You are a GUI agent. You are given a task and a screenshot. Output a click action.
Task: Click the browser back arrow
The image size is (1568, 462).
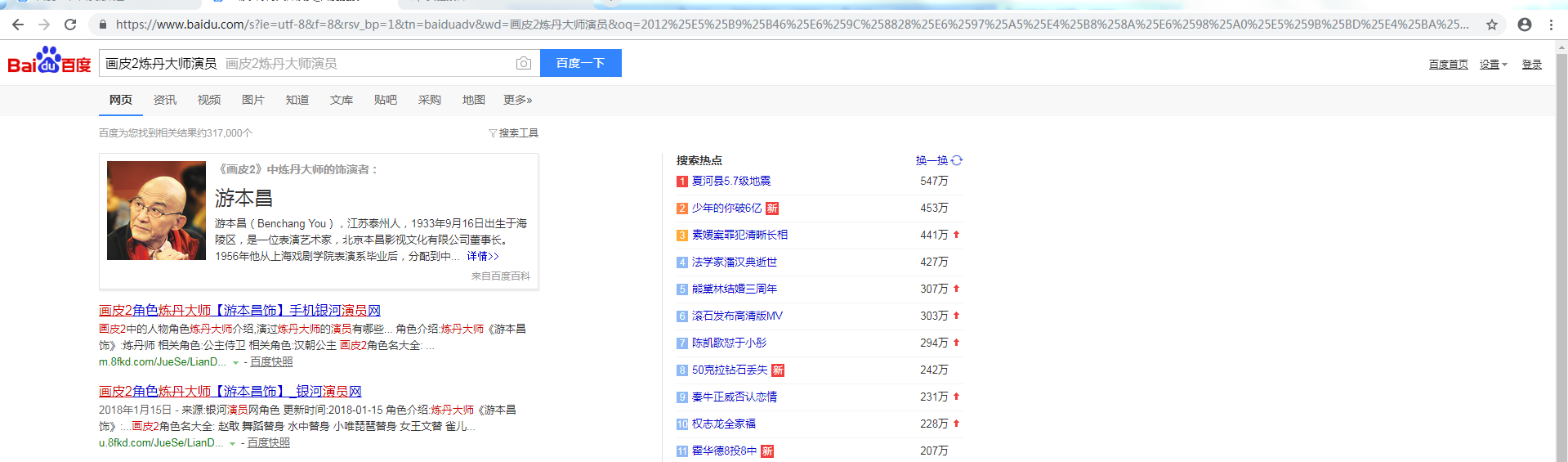pos(18,25)
